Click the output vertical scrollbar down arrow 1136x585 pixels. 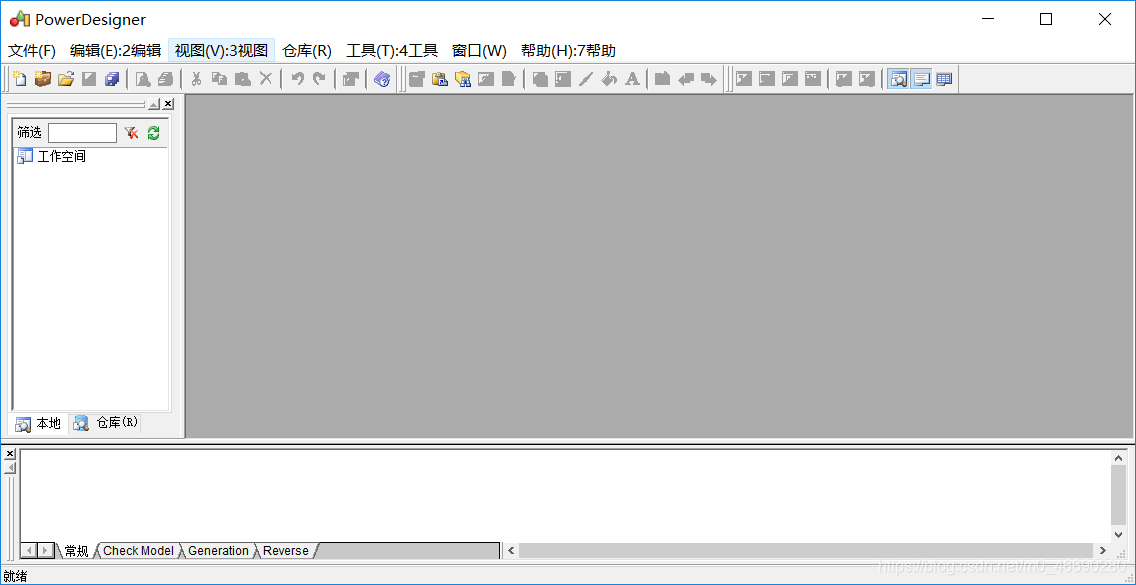[1119, 533]
